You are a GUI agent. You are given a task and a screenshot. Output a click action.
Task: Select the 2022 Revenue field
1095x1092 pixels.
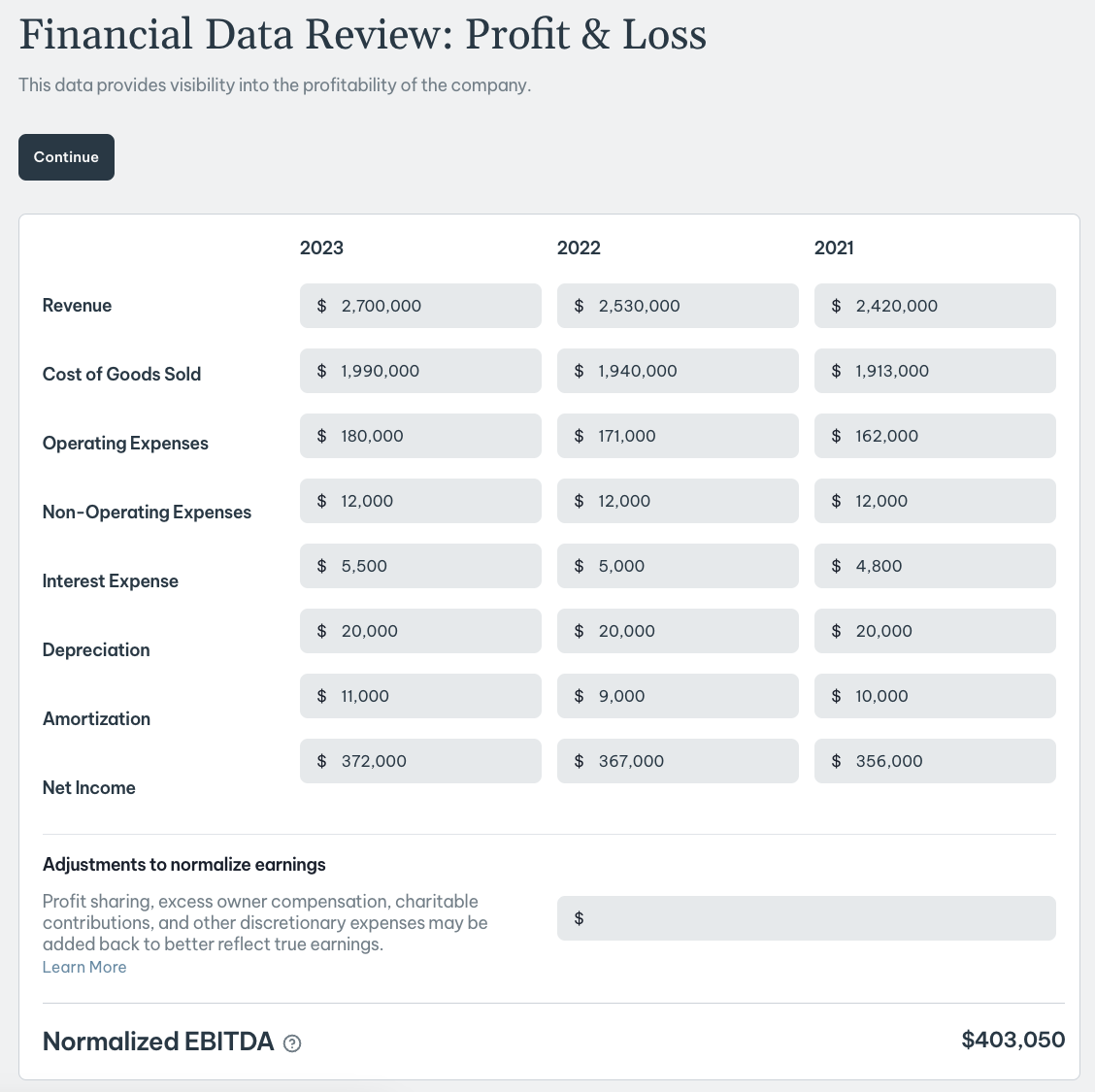tap(678, 306)
